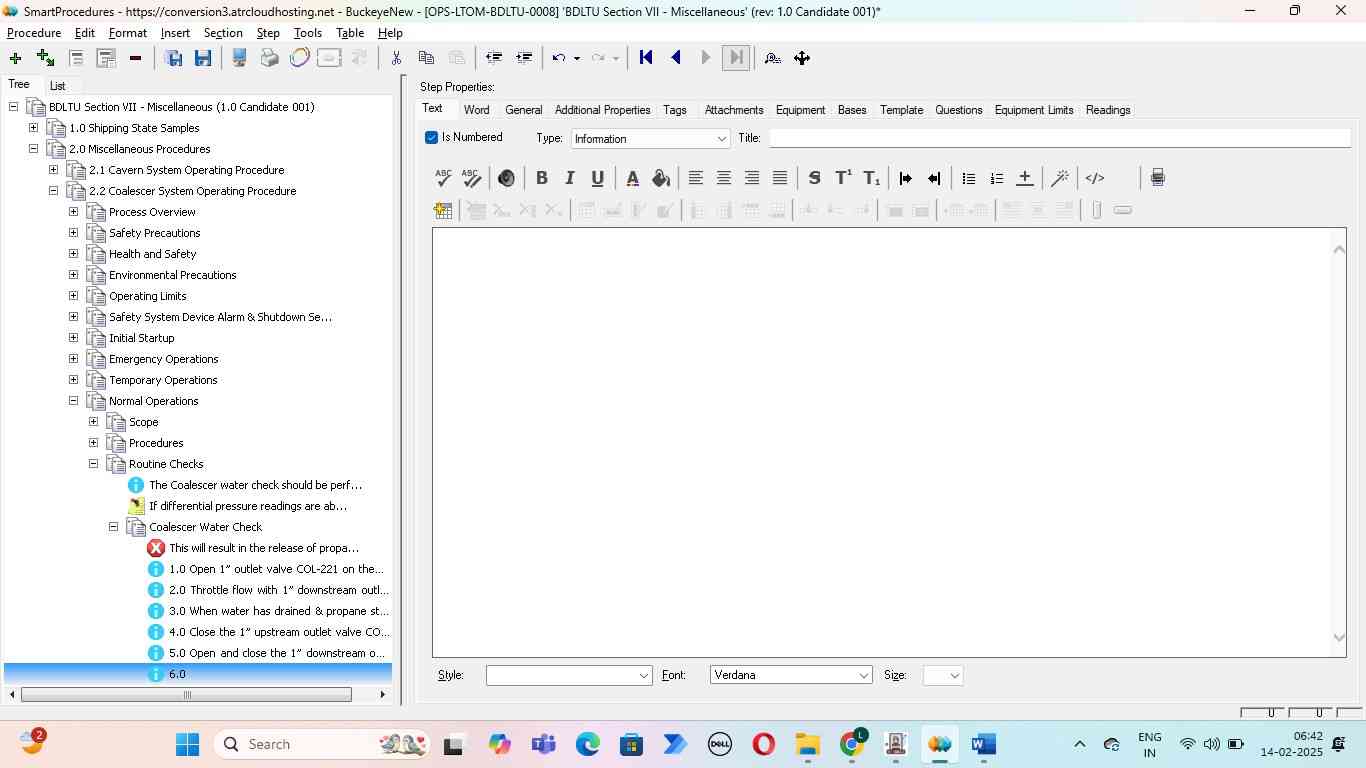
Task: Click in the Title input field
Action: (x=1058, y=139)
